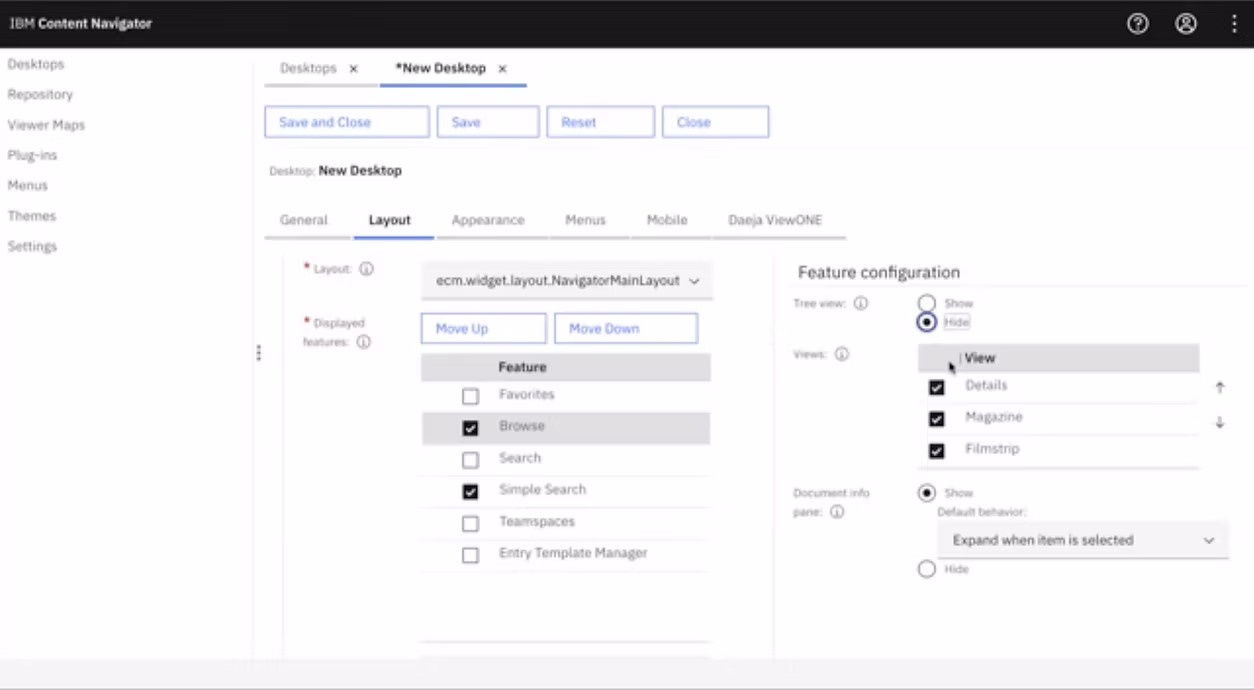The height and width of the screenshot is (690, 1254).
Task: Check the Favorites feature checkbox
Action: tap(470, 396)
